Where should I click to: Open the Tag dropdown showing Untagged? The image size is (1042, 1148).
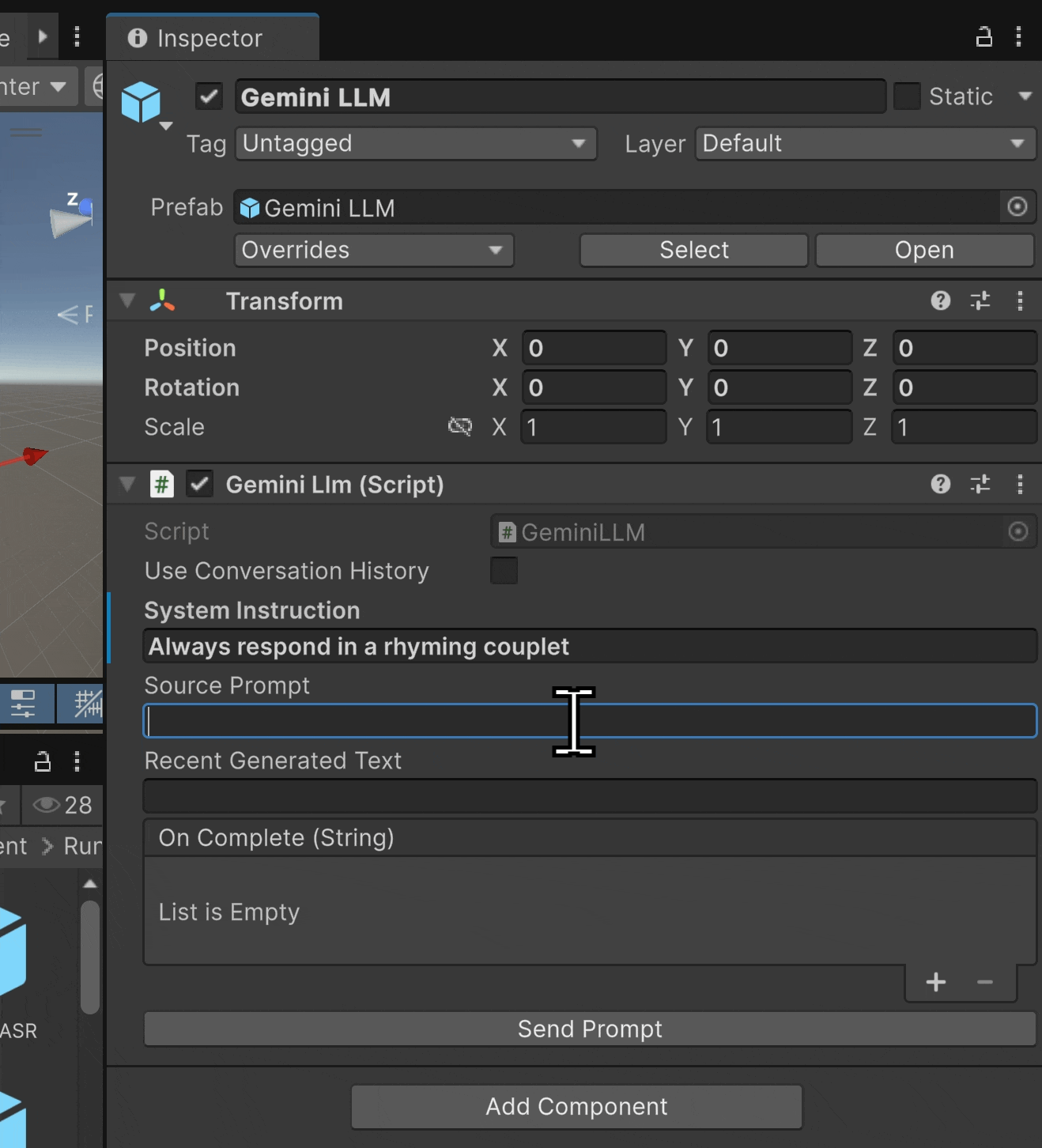416,143
